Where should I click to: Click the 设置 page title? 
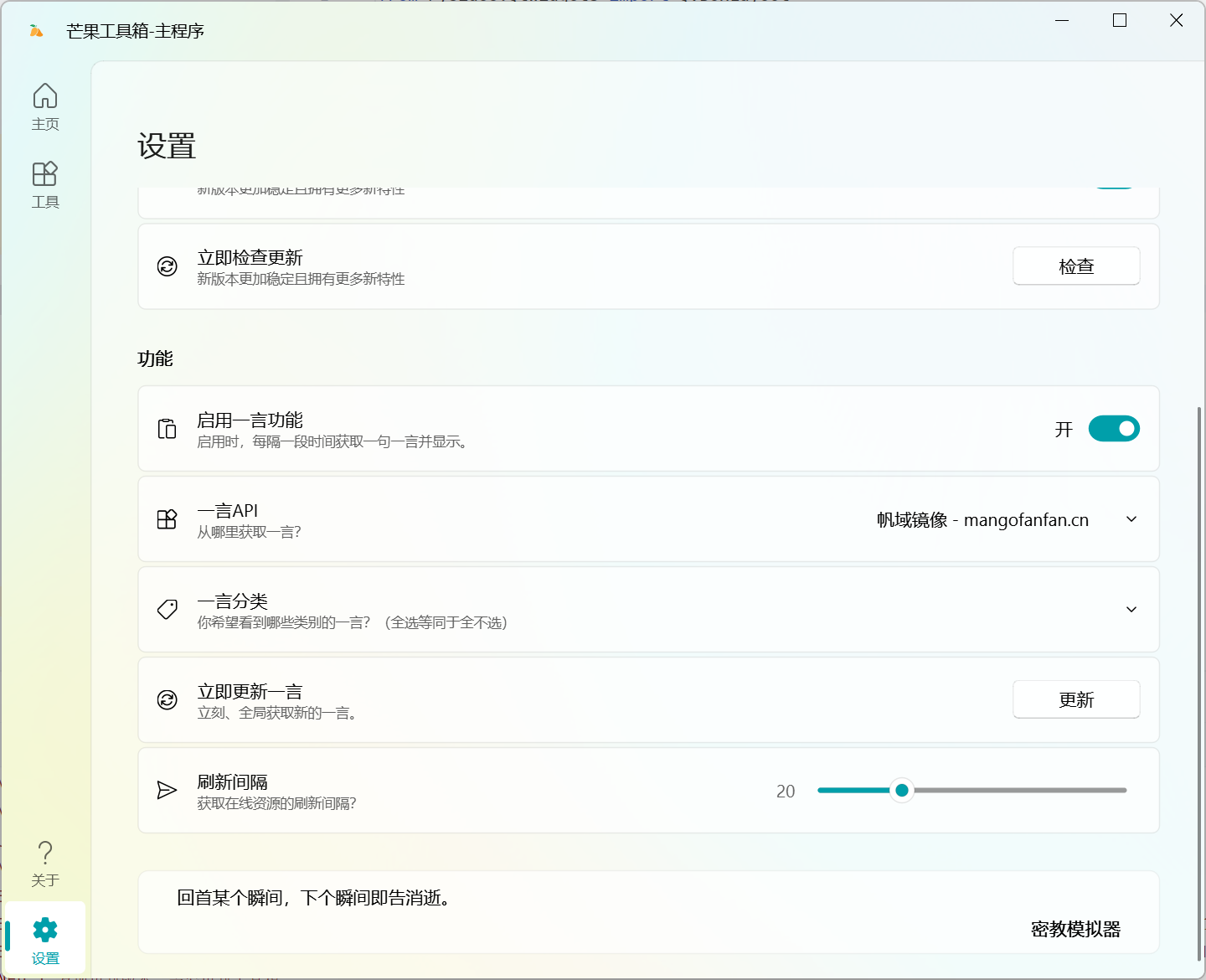tap(167, 147)
